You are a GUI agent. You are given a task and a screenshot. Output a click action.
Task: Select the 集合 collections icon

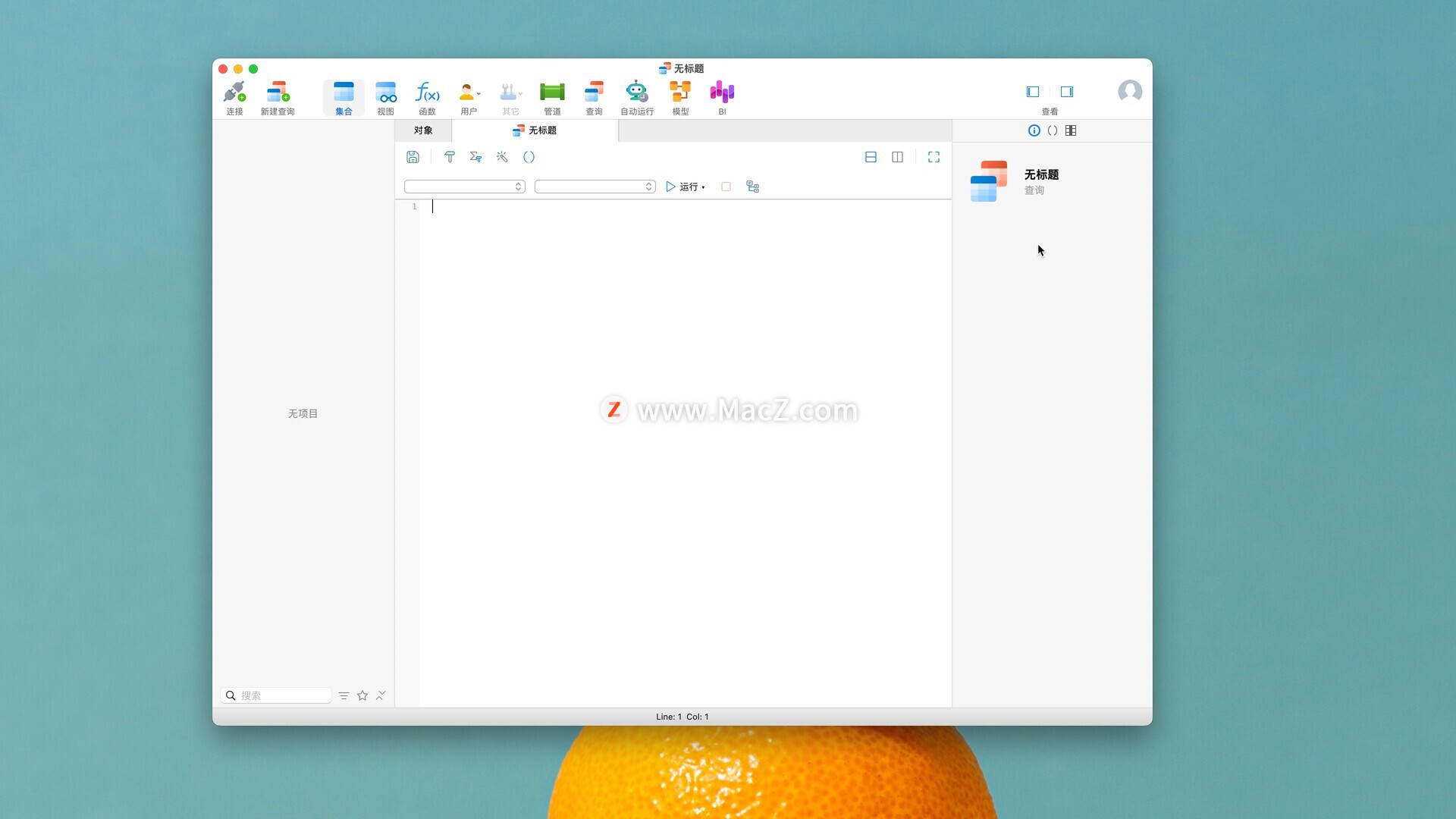click(344, 98)
